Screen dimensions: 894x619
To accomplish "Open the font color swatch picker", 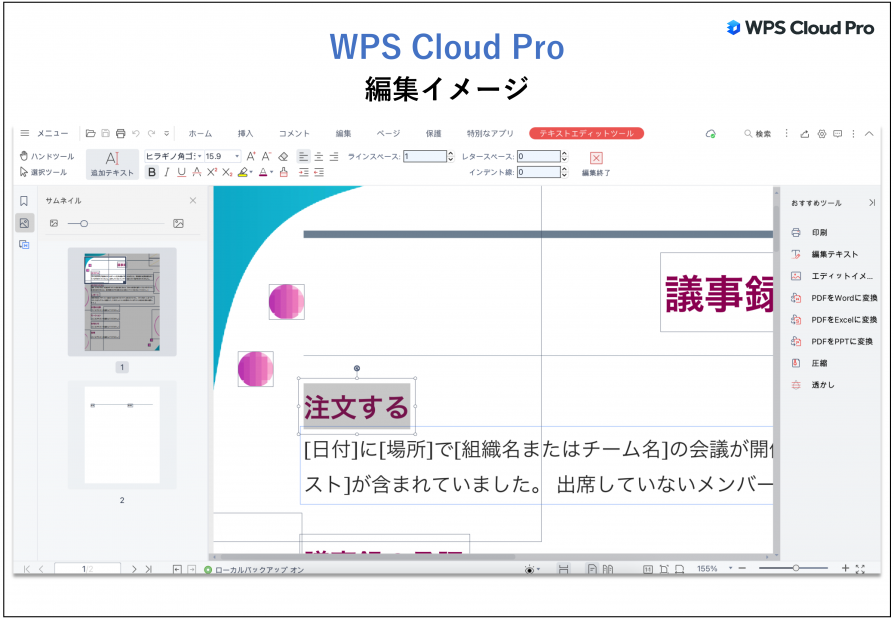I will [x=269, y=172].
